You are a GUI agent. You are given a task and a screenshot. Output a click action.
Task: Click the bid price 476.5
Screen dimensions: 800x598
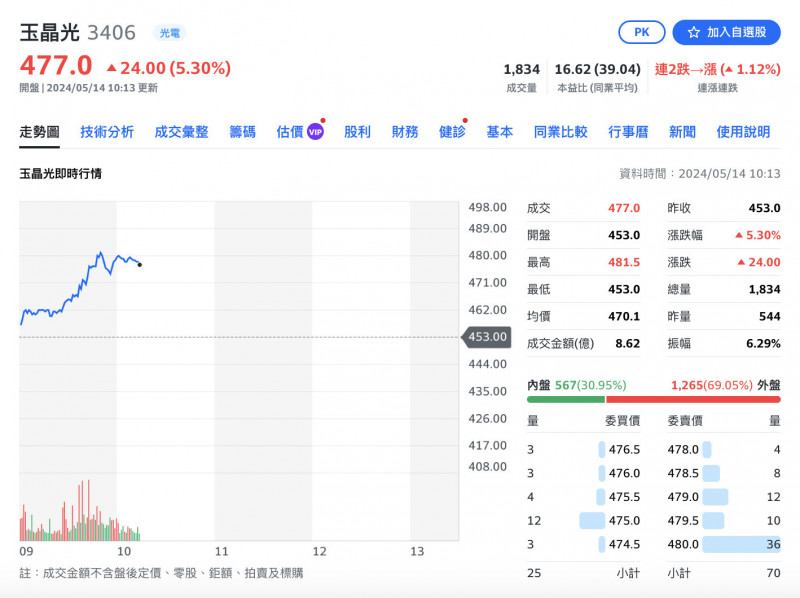coord(624,450)
